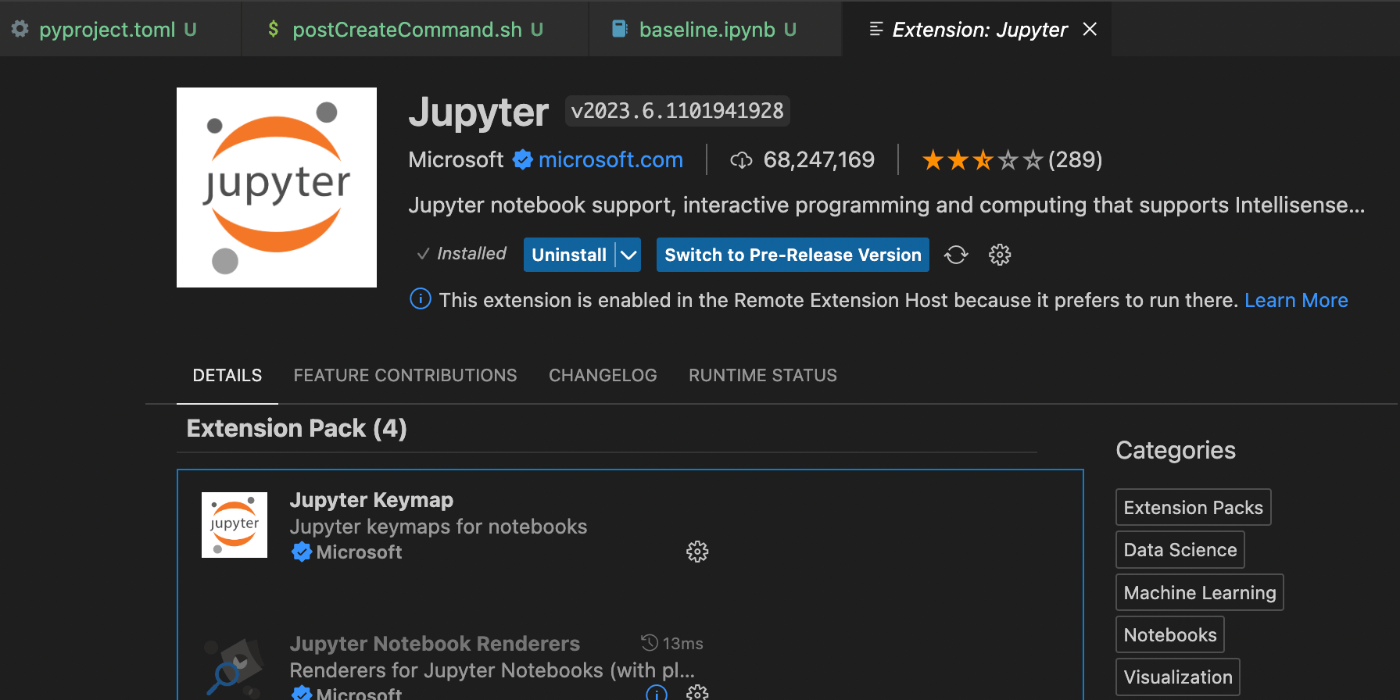Click the Microsoft publisher name
The width and height of the screenshot is (1400, 700).
point(456,160)
